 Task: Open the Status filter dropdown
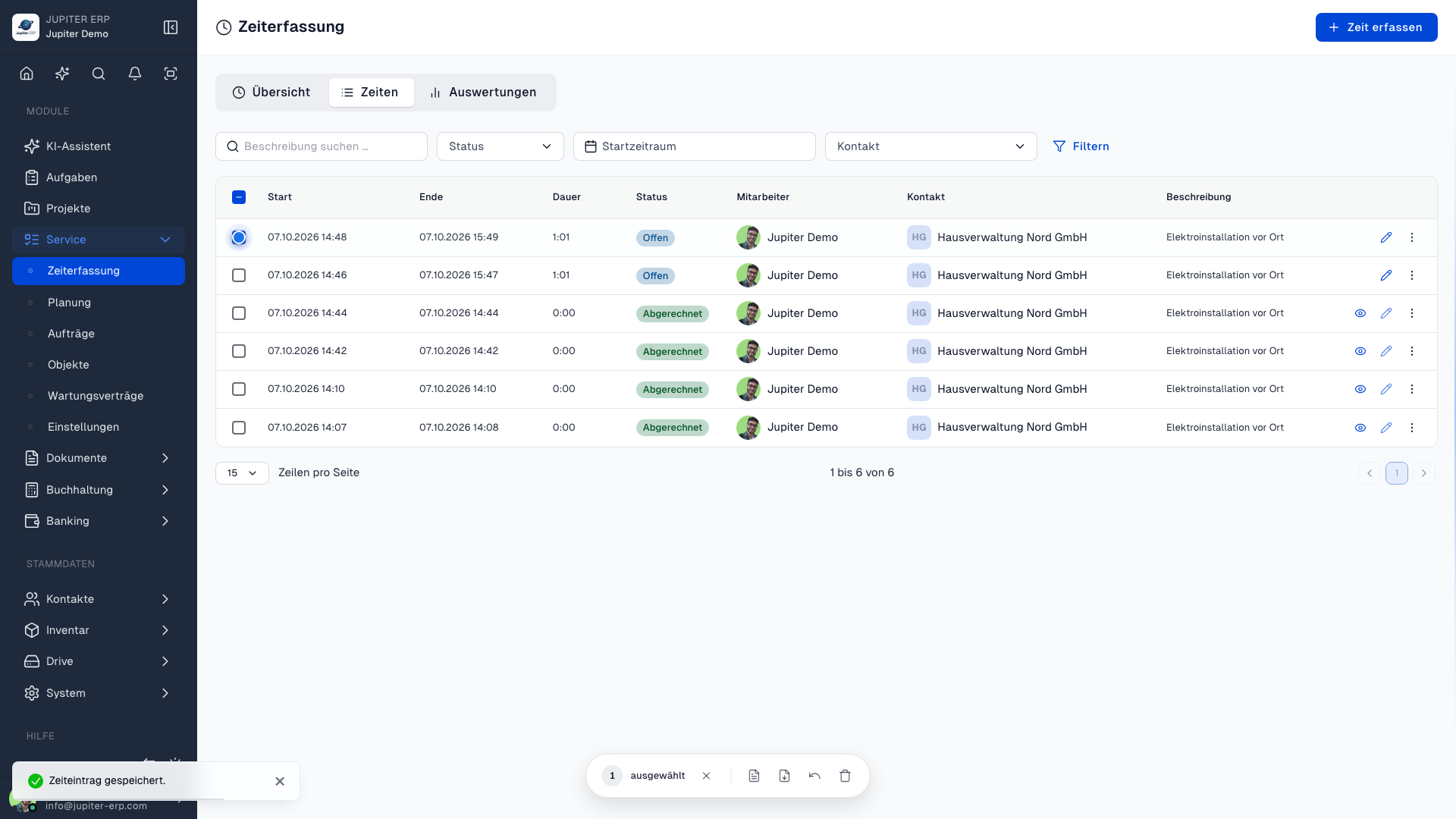coord(500,146)
